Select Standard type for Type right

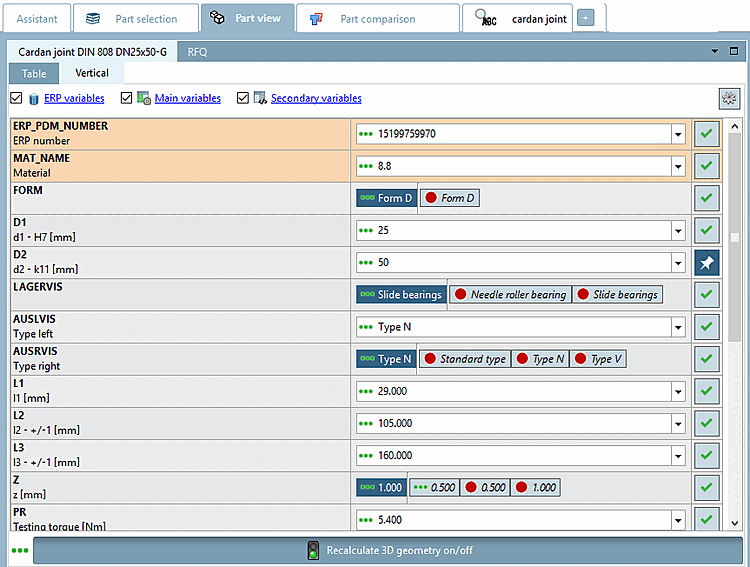(x=465, y=359)
